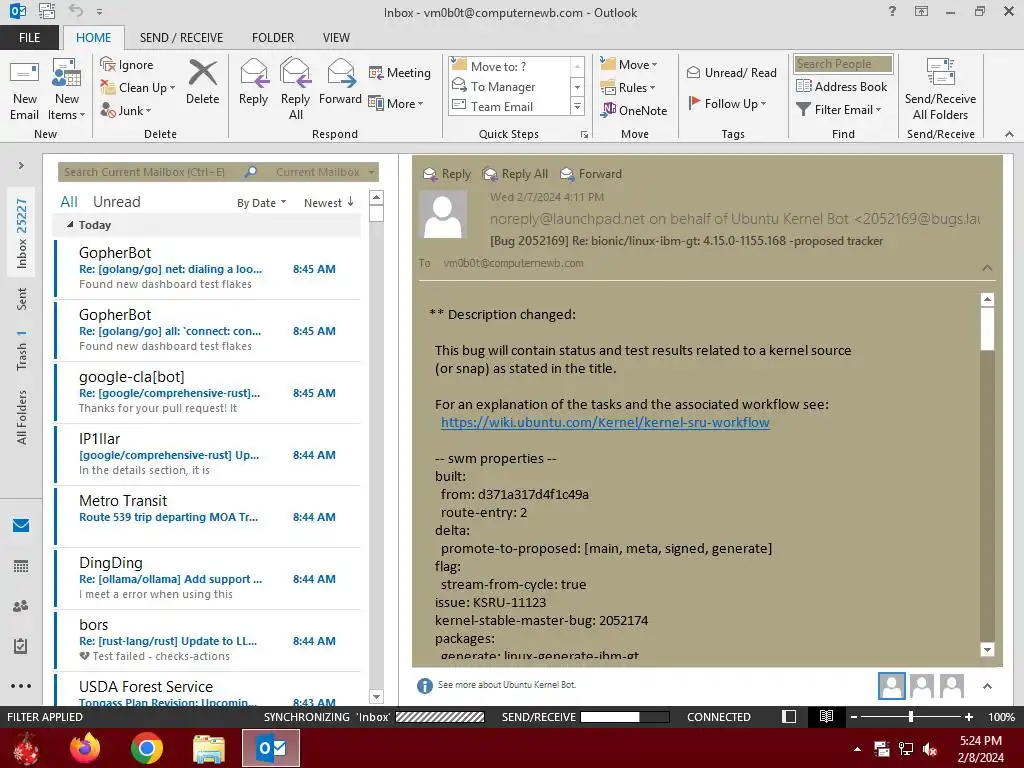Open the DingDing ollama email
This screenshot has height=768, width=1024.
coord(208,579)
